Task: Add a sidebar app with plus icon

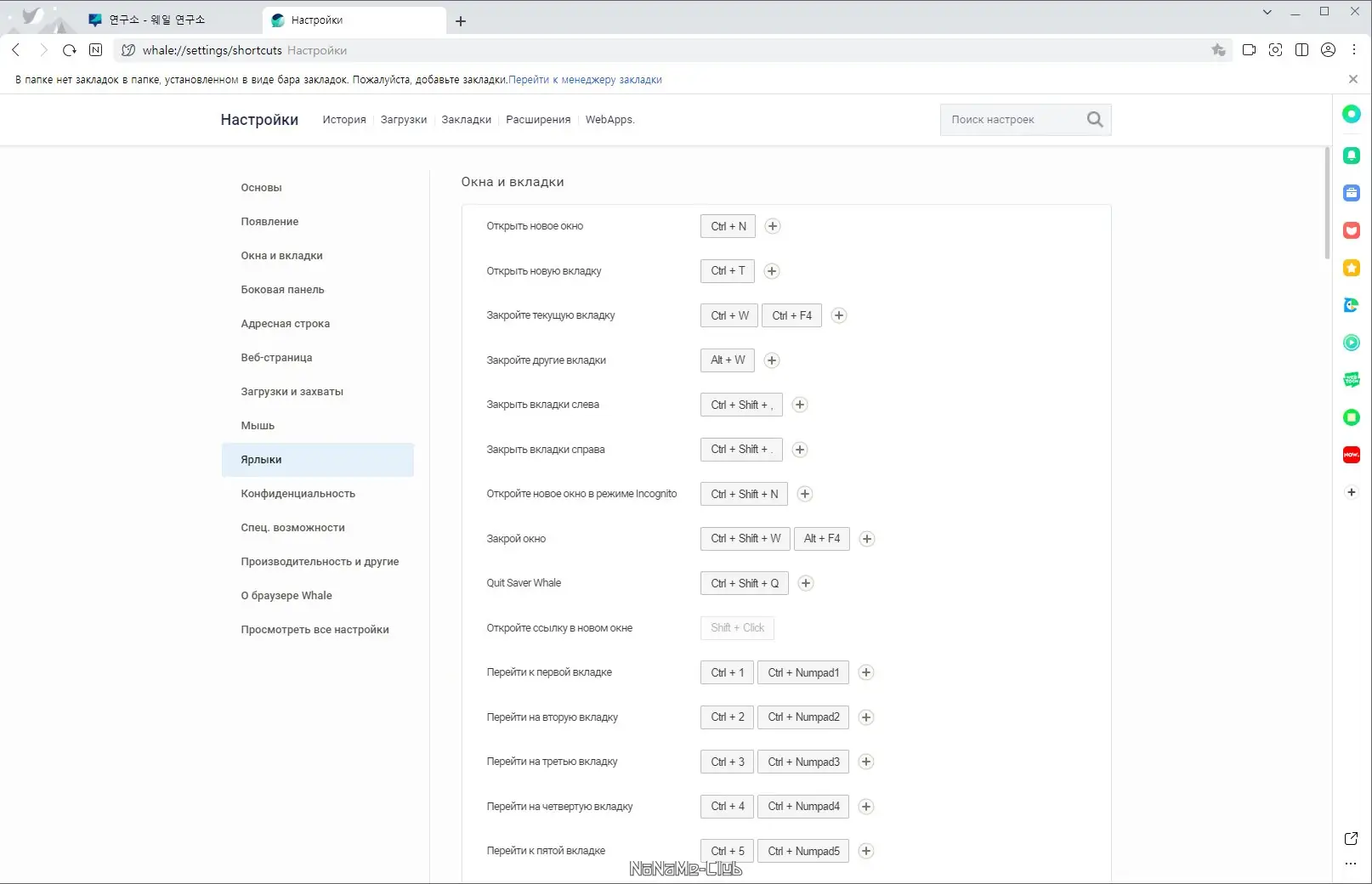Action: 1351,492
